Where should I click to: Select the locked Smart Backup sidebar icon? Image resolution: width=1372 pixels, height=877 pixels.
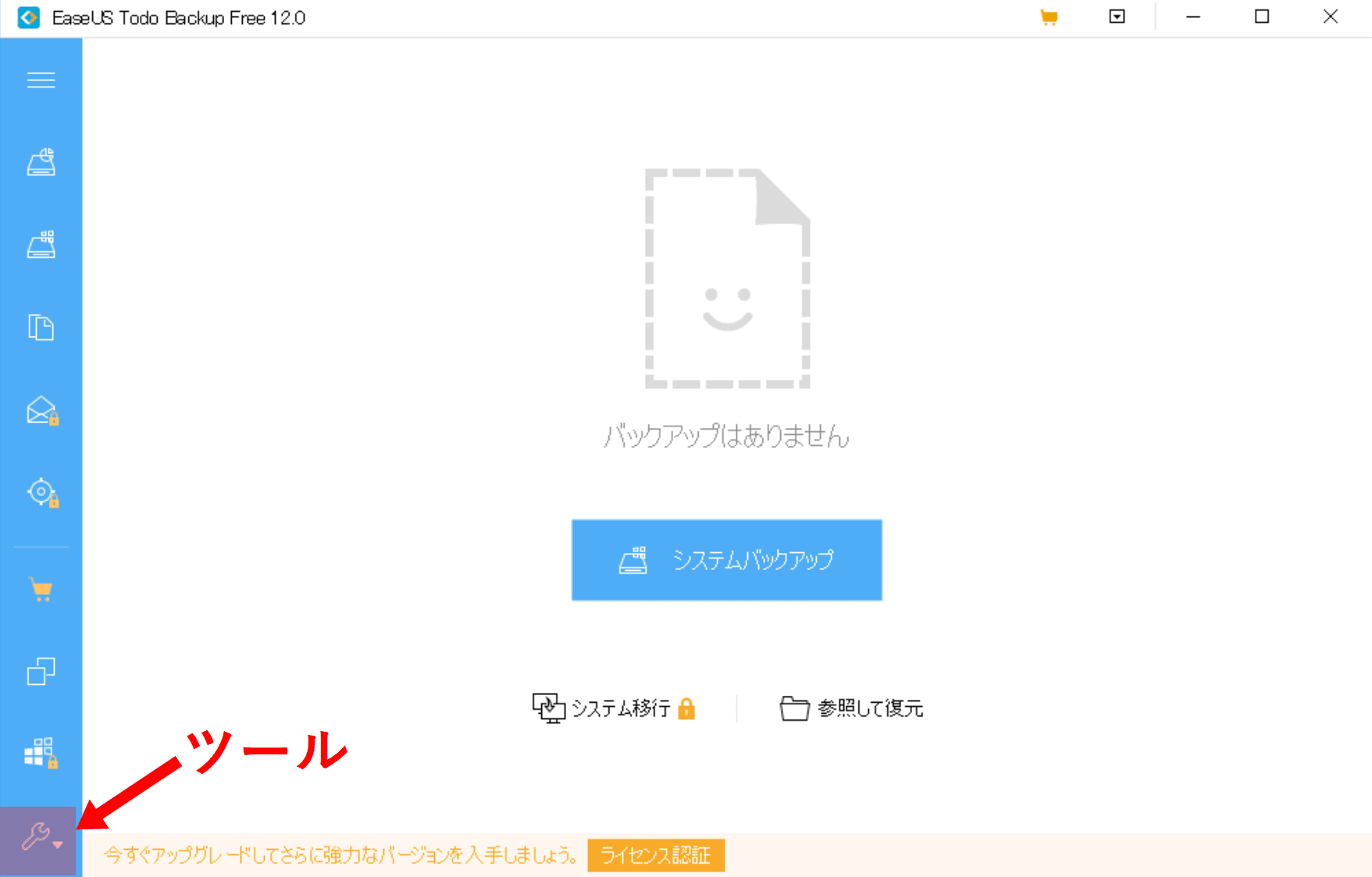pos(42,493)
